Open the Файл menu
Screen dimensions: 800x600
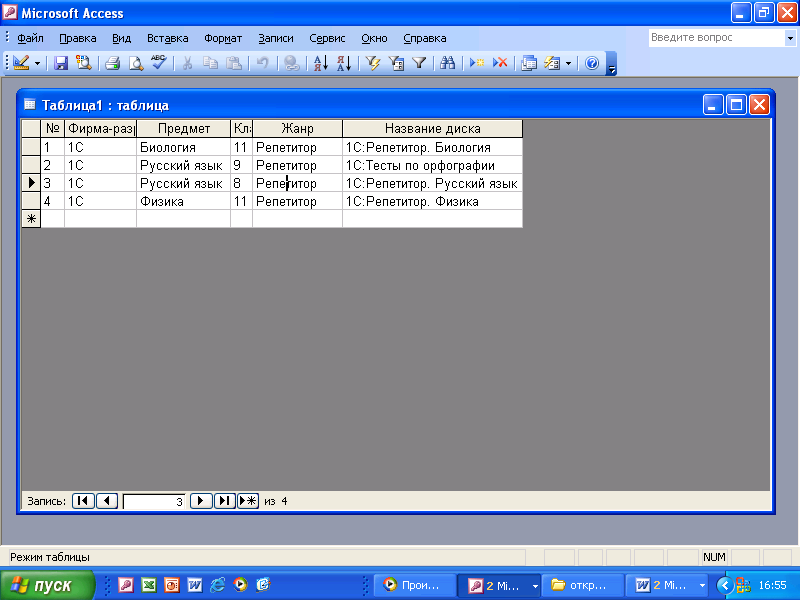tap(30, 38)
